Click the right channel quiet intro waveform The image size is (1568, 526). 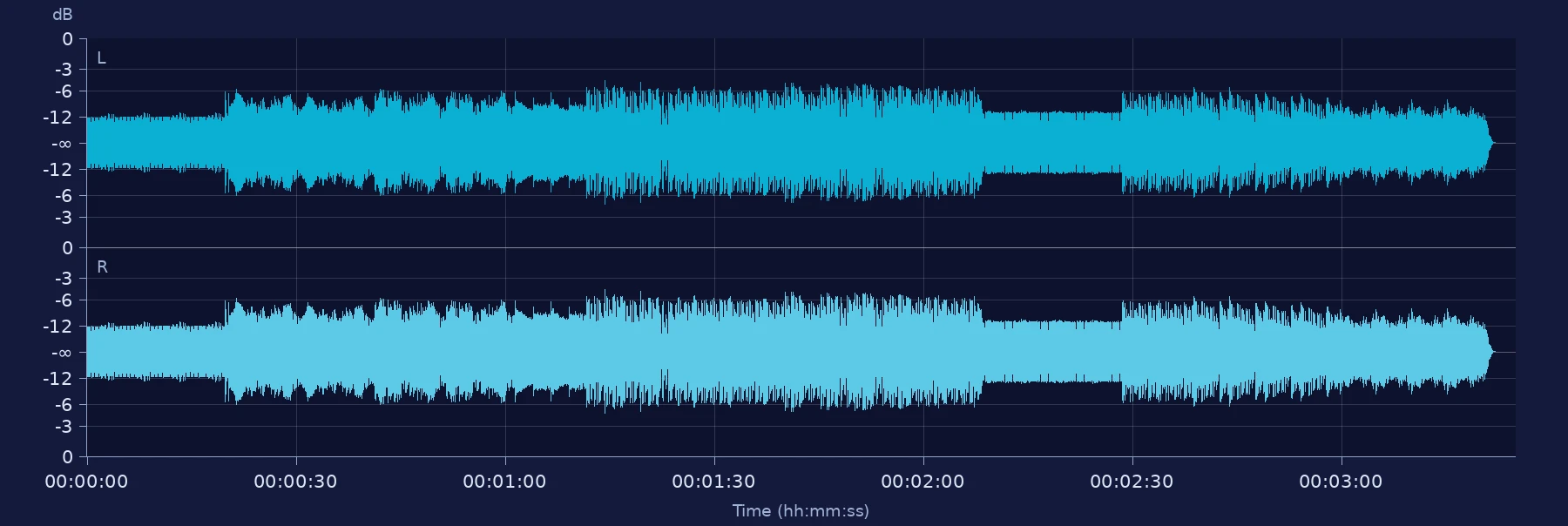coord(156,352)
